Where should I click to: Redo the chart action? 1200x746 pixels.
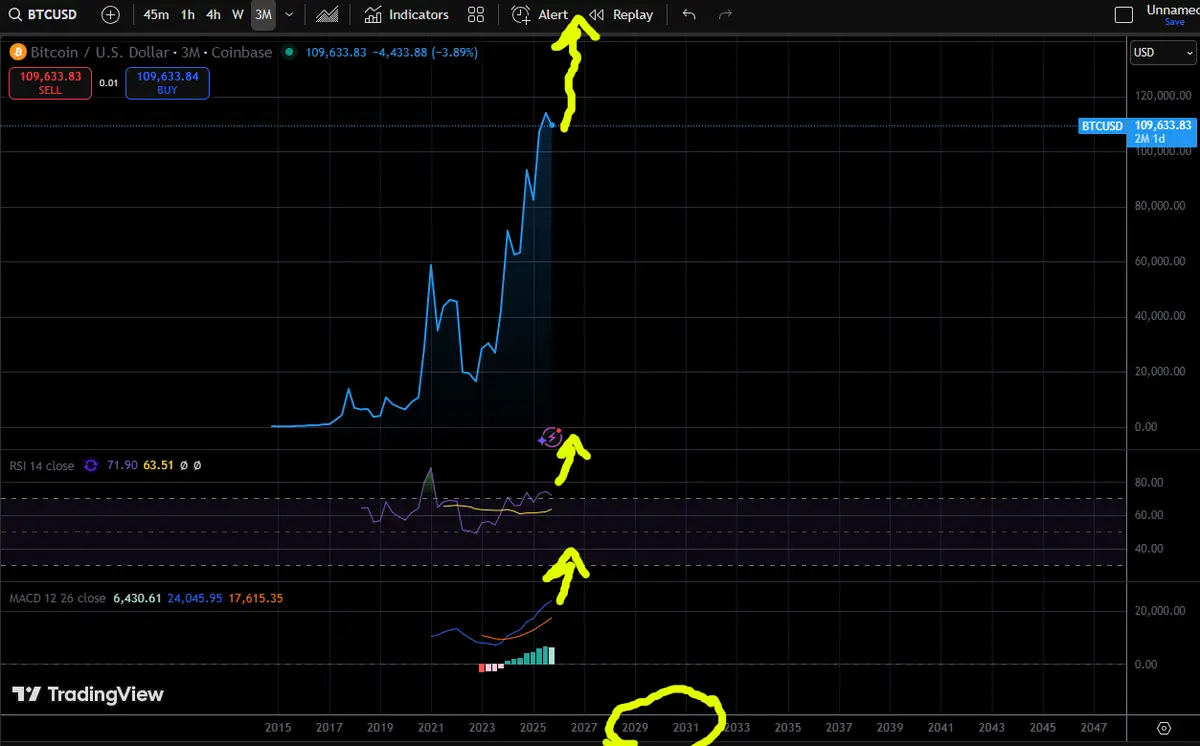(726, 15)
